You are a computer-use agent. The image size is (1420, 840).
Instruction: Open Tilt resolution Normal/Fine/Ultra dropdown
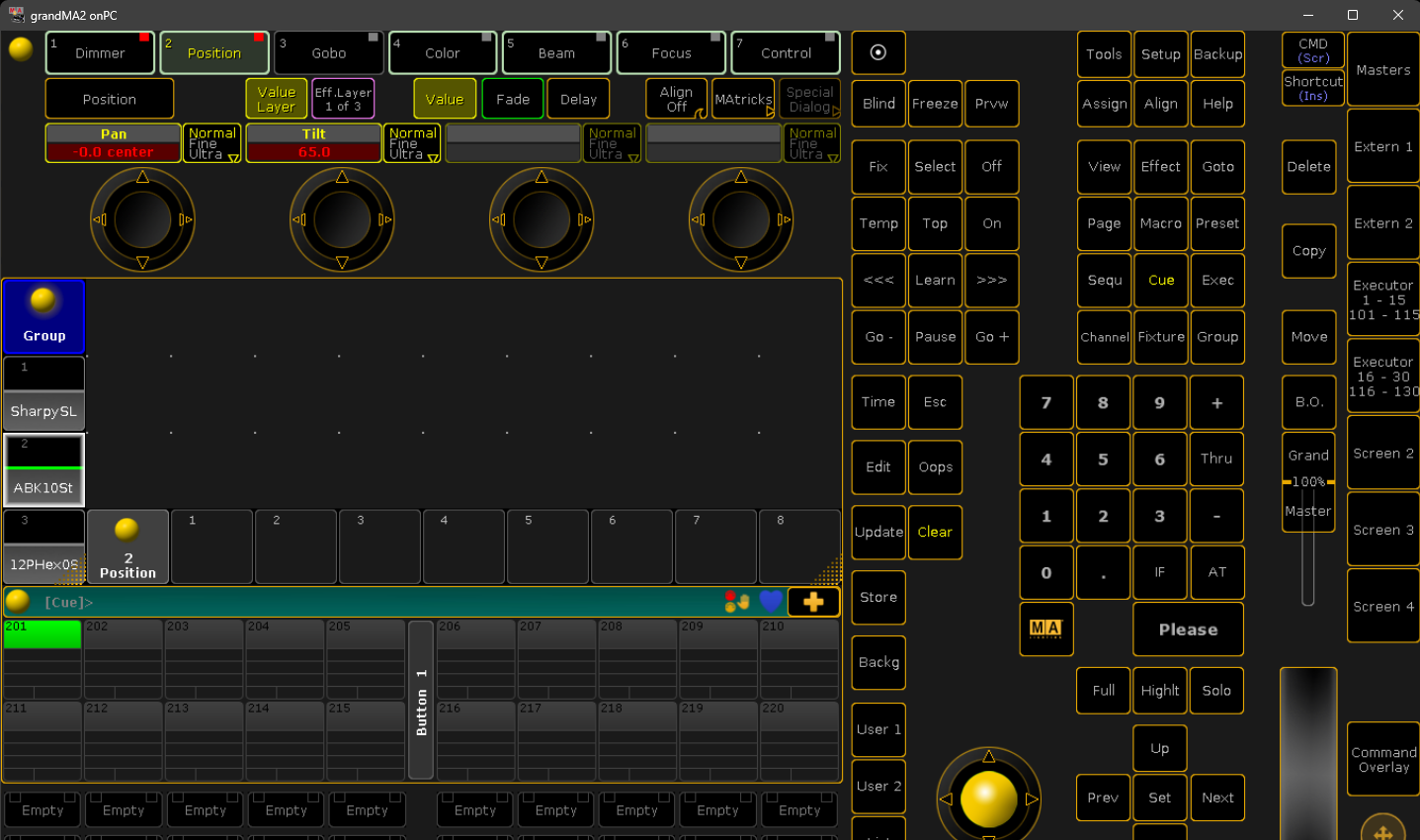pos(412,143)
